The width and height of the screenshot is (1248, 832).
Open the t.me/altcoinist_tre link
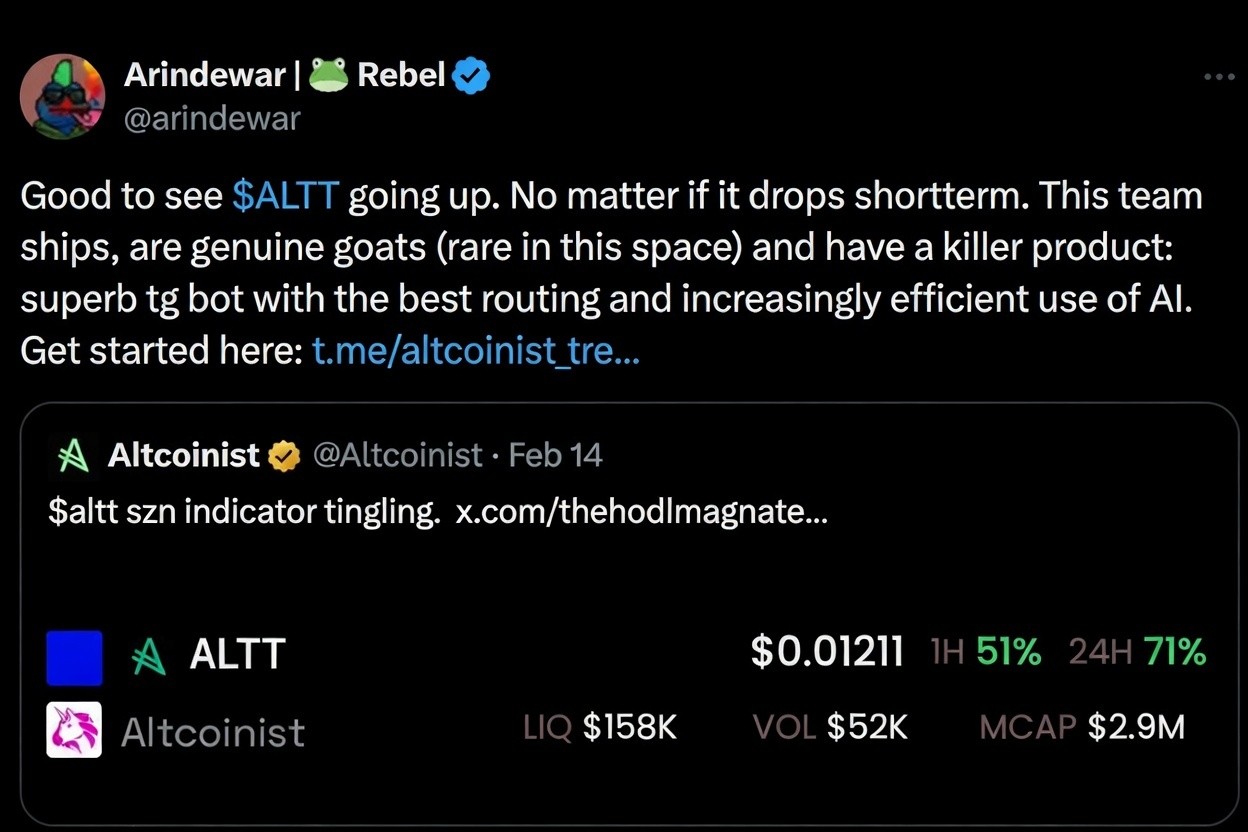(476, 350)
